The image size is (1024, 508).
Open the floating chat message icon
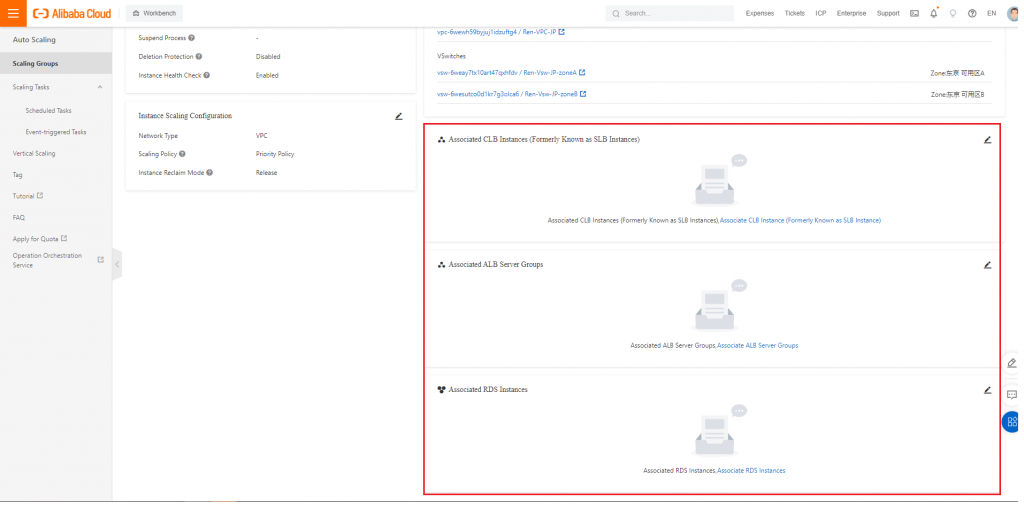pyautogui.click(x=1012, y=394)
